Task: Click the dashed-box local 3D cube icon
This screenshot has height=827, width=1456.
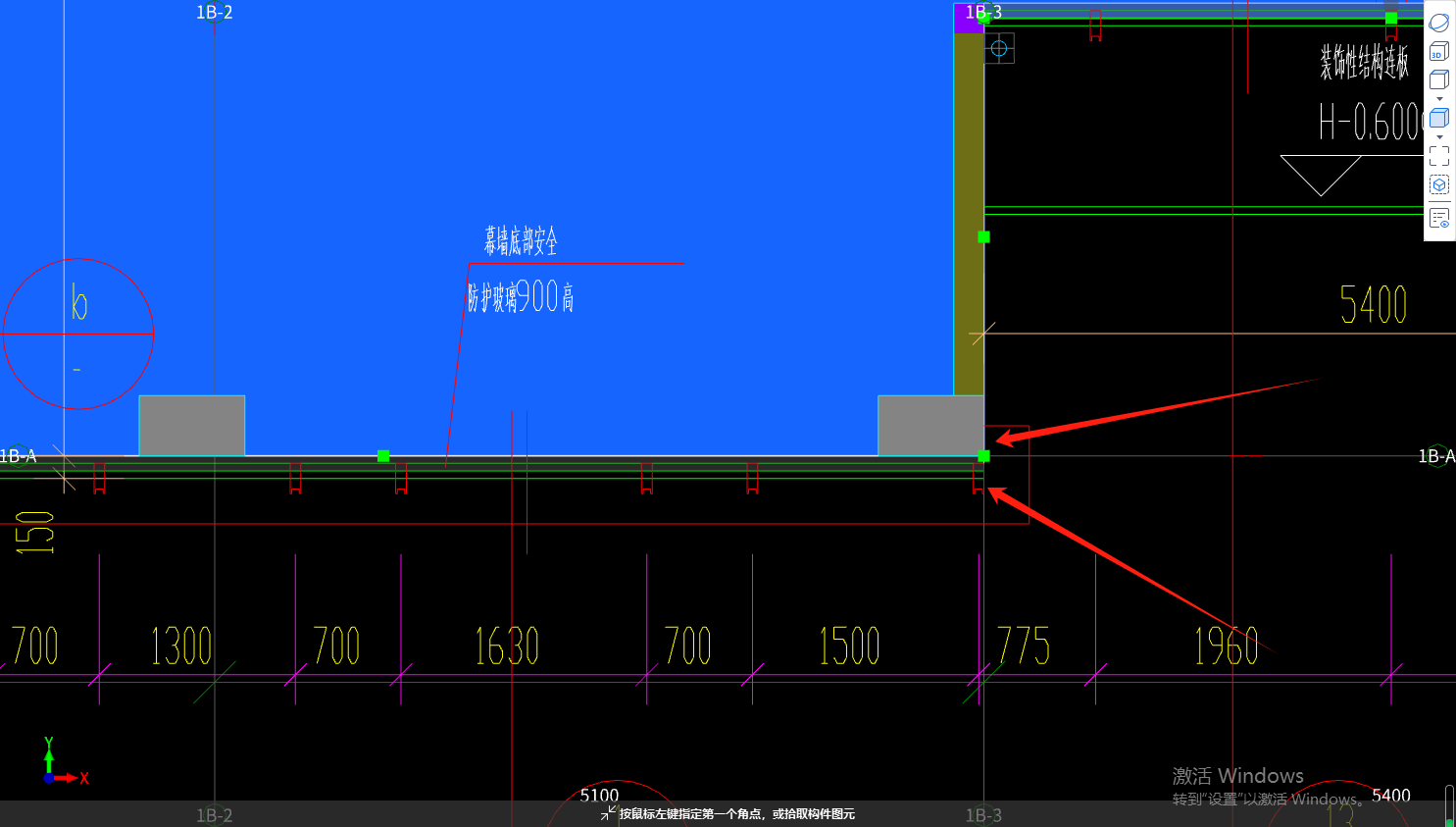Action: click(1438, 184)
